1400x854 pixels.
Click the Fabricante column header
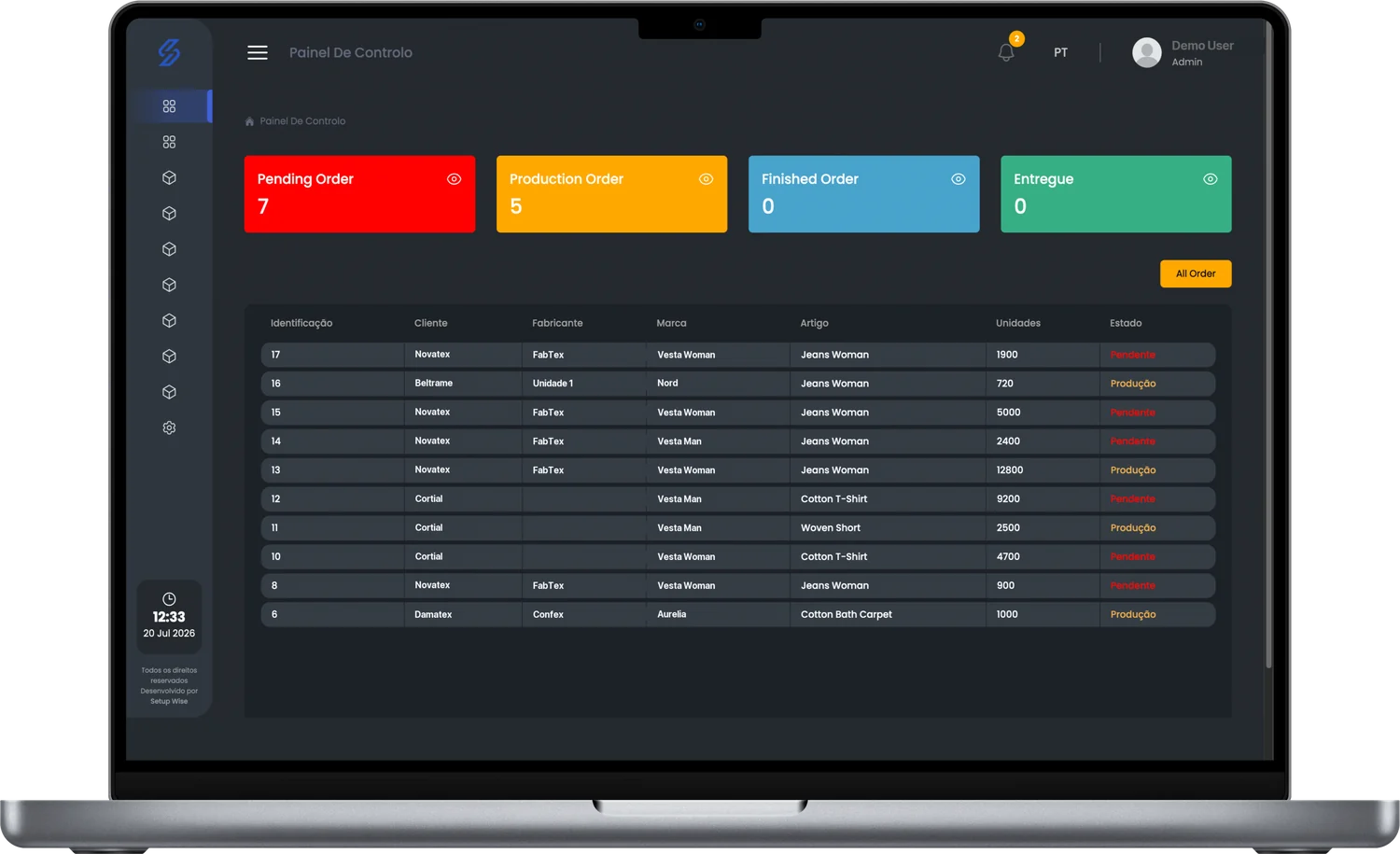pos(557,323)
